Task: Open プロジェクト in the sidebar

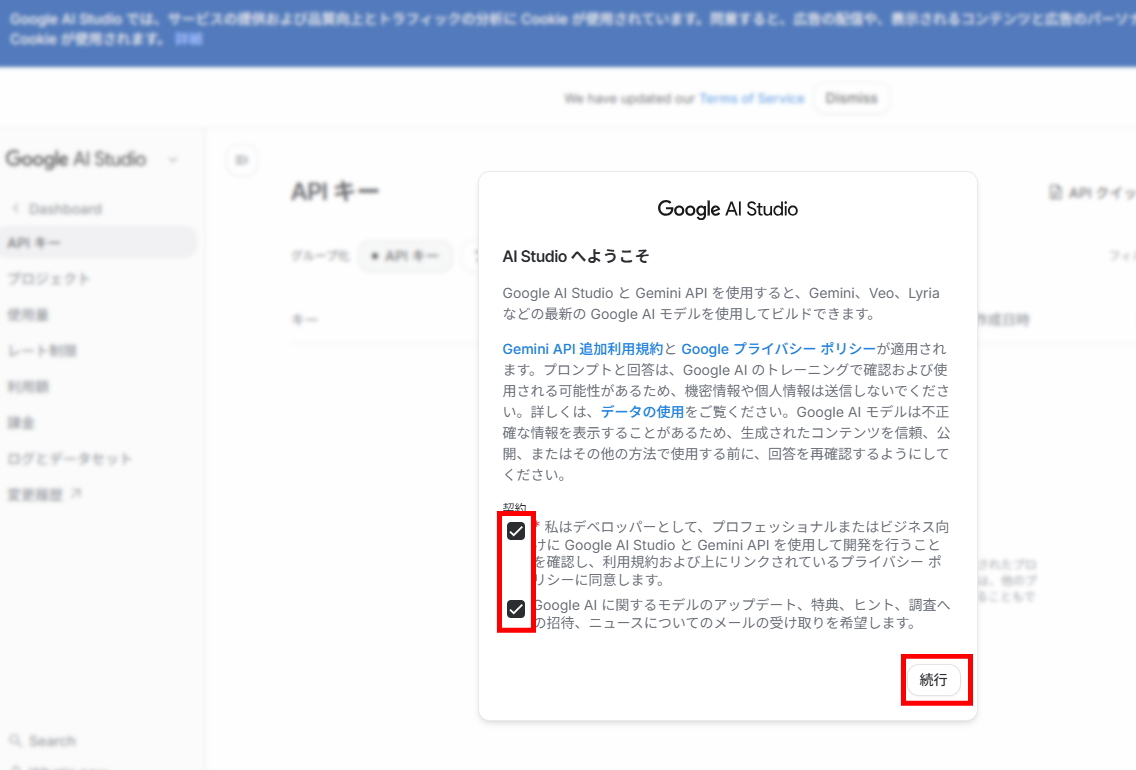Action: pos(48,279)
